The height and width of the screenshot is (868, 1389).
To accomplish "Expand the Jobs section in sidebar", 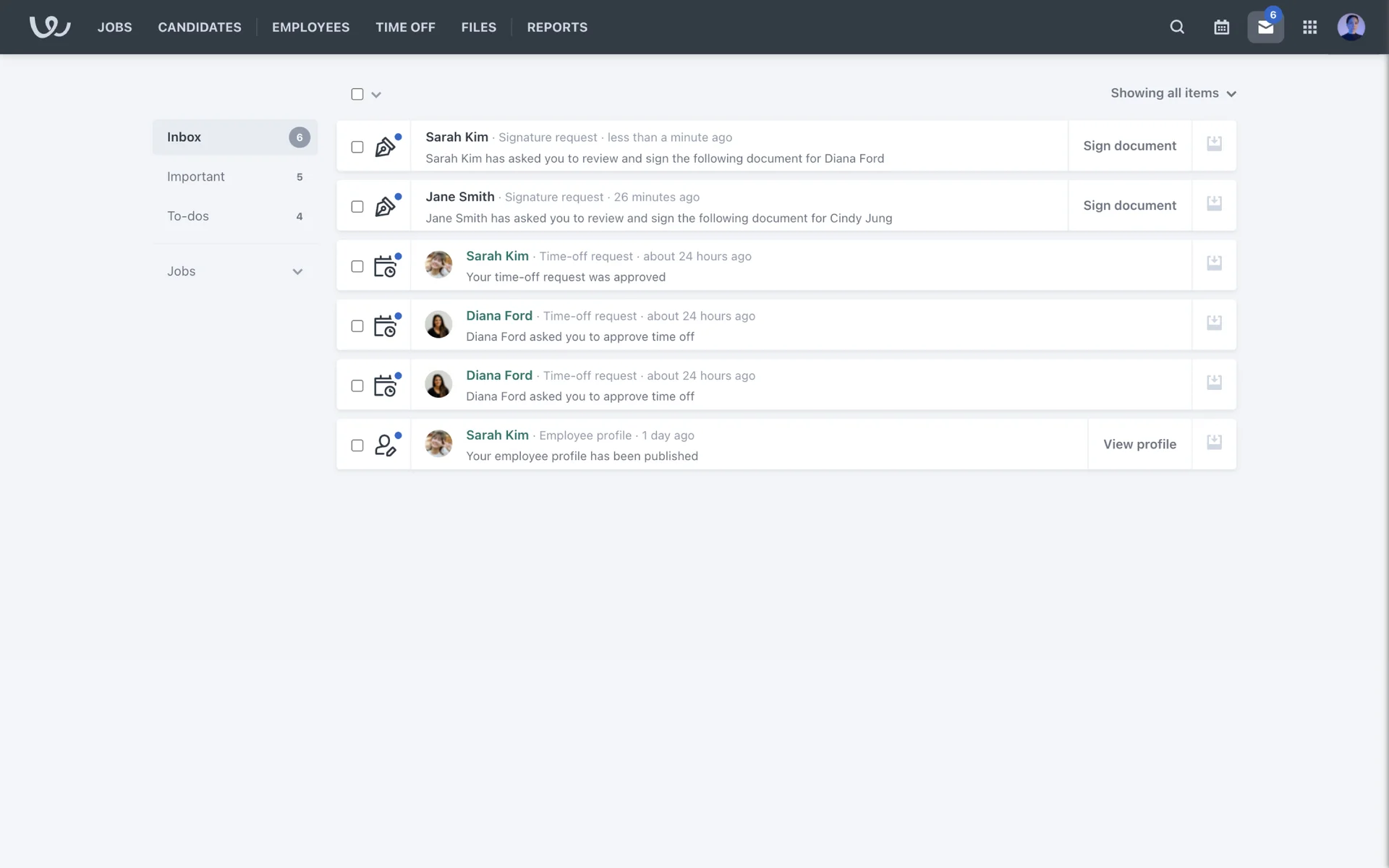I will click(297, 272).
